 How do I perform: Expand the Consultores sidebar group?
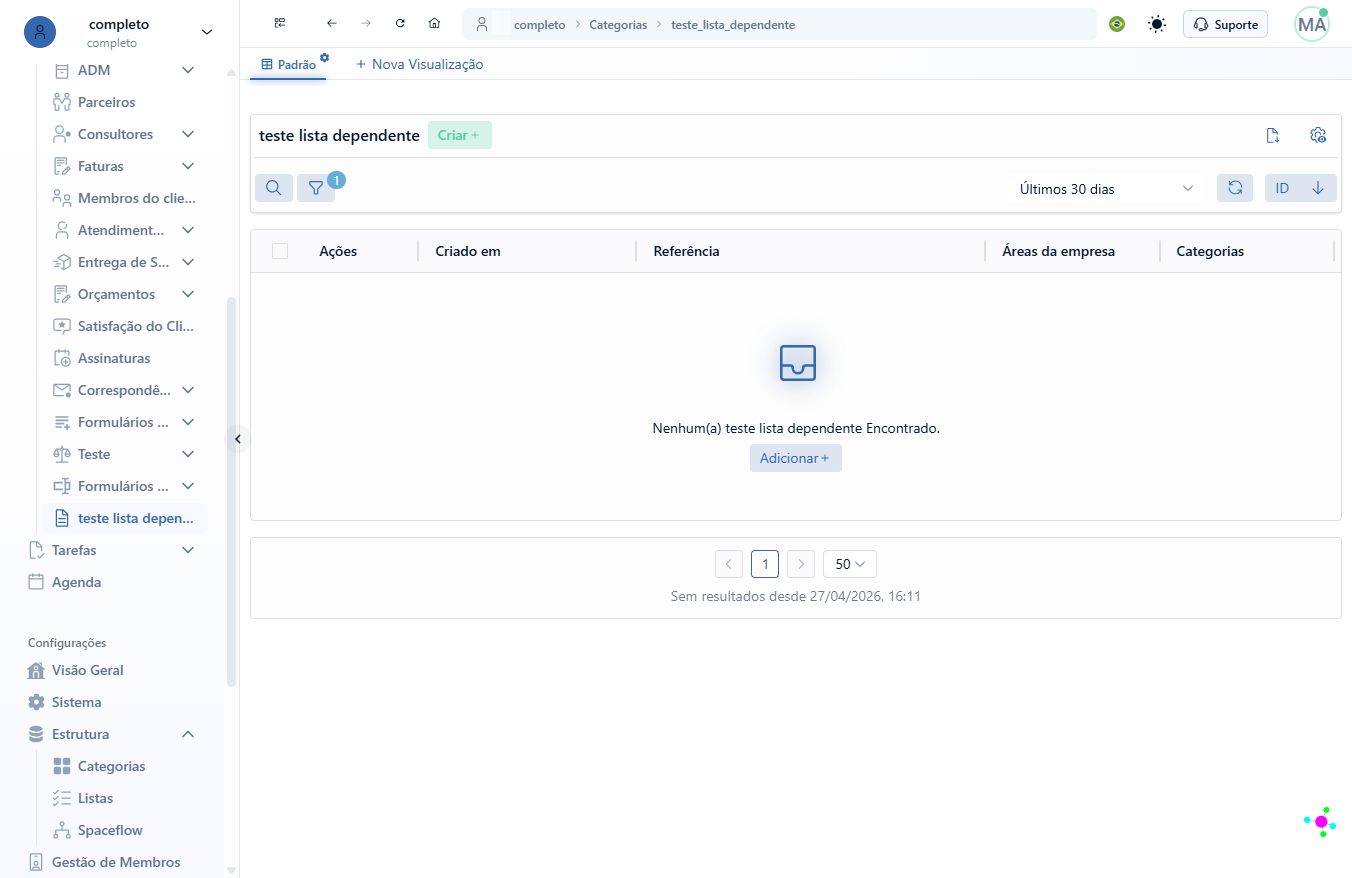click(x=187, y=134)
